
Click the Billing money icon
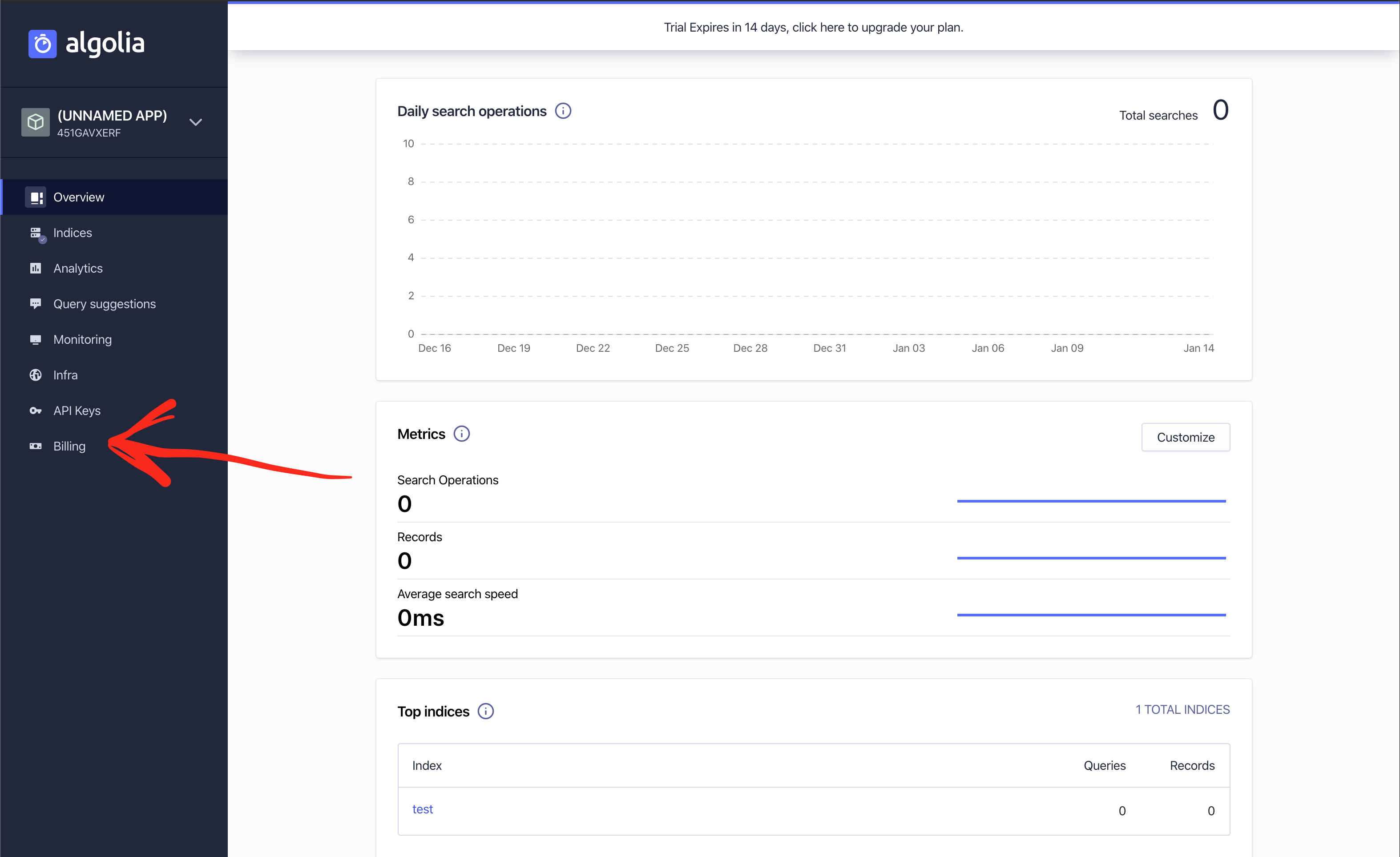click(x=35, y=446)
